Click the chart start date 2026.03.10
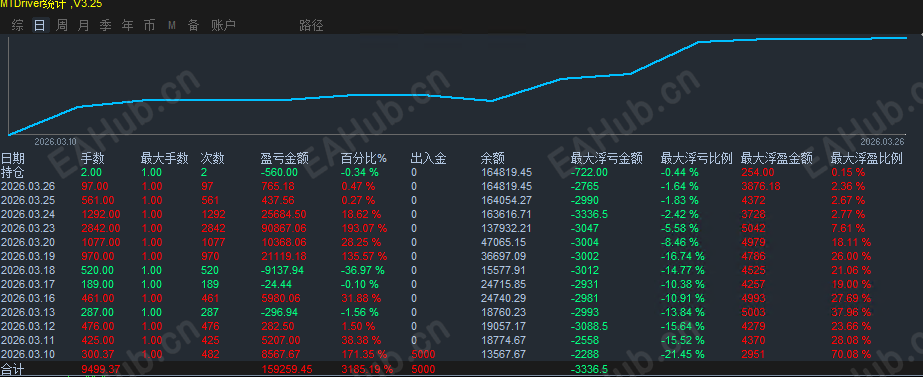The image size is (923, 377). pyautogui.click(x=56, y=142)
